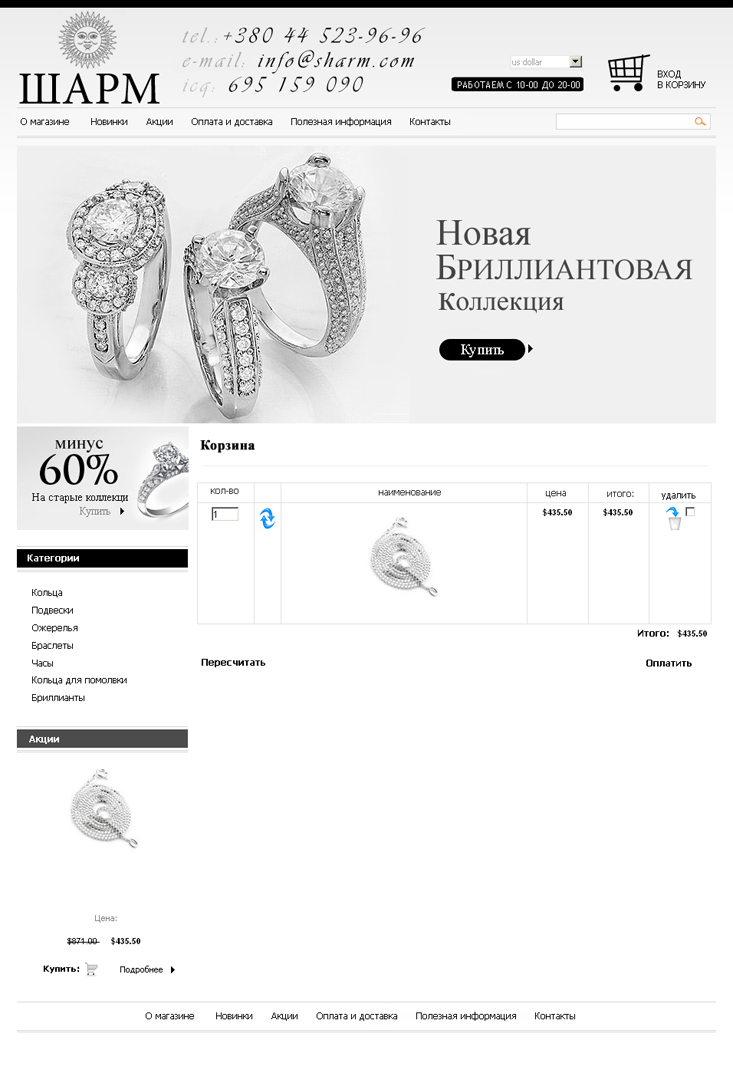Select Кольца category in sidebar
Screen dimensions: 733x1073
[47, 593]
